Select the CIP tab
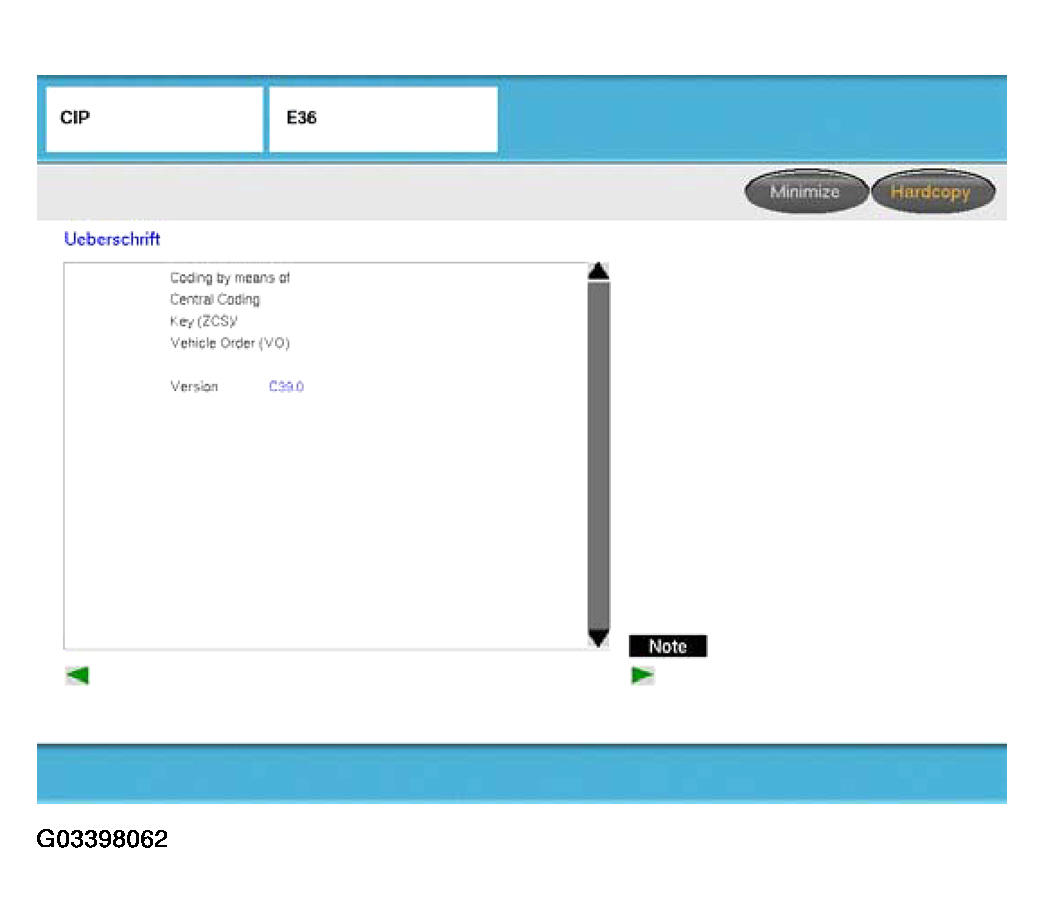This screenshot has width=1045, height=923. click(154, 118)
